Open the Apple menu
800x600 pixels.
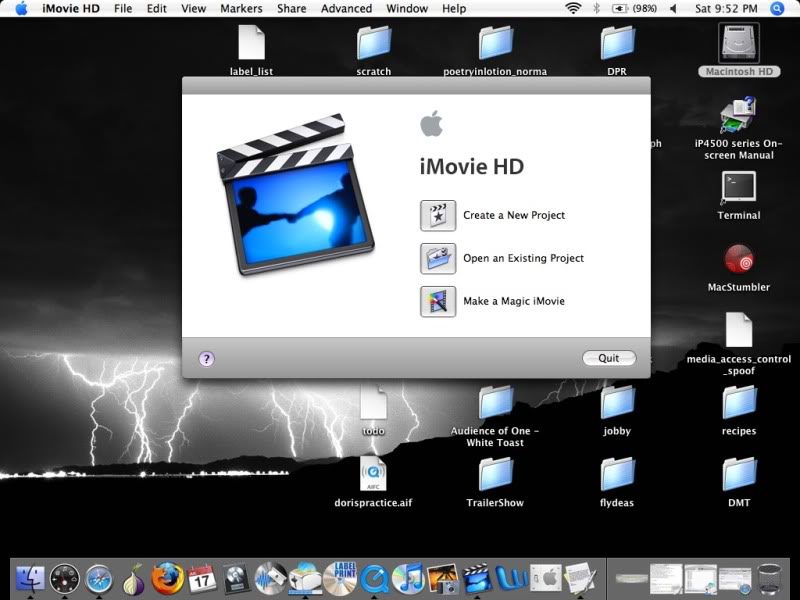[x=21, y=8]
